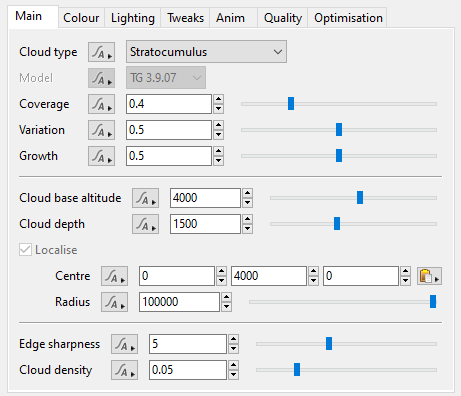461x396 pixels.
Task: Click the Radius field 100000
Action: [x=179, y=302]
